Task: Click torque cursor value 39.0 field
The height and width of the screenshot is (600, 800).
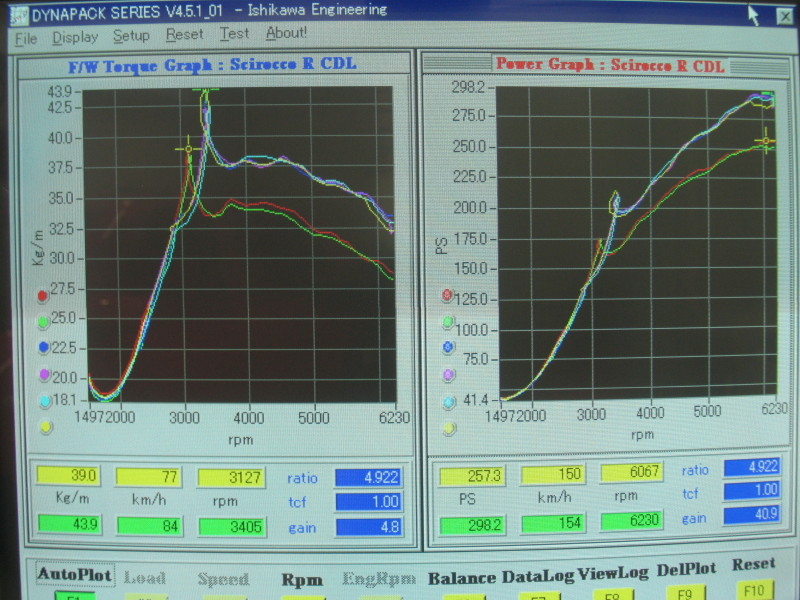Action: pyautogui.click(x=69, y=475)
